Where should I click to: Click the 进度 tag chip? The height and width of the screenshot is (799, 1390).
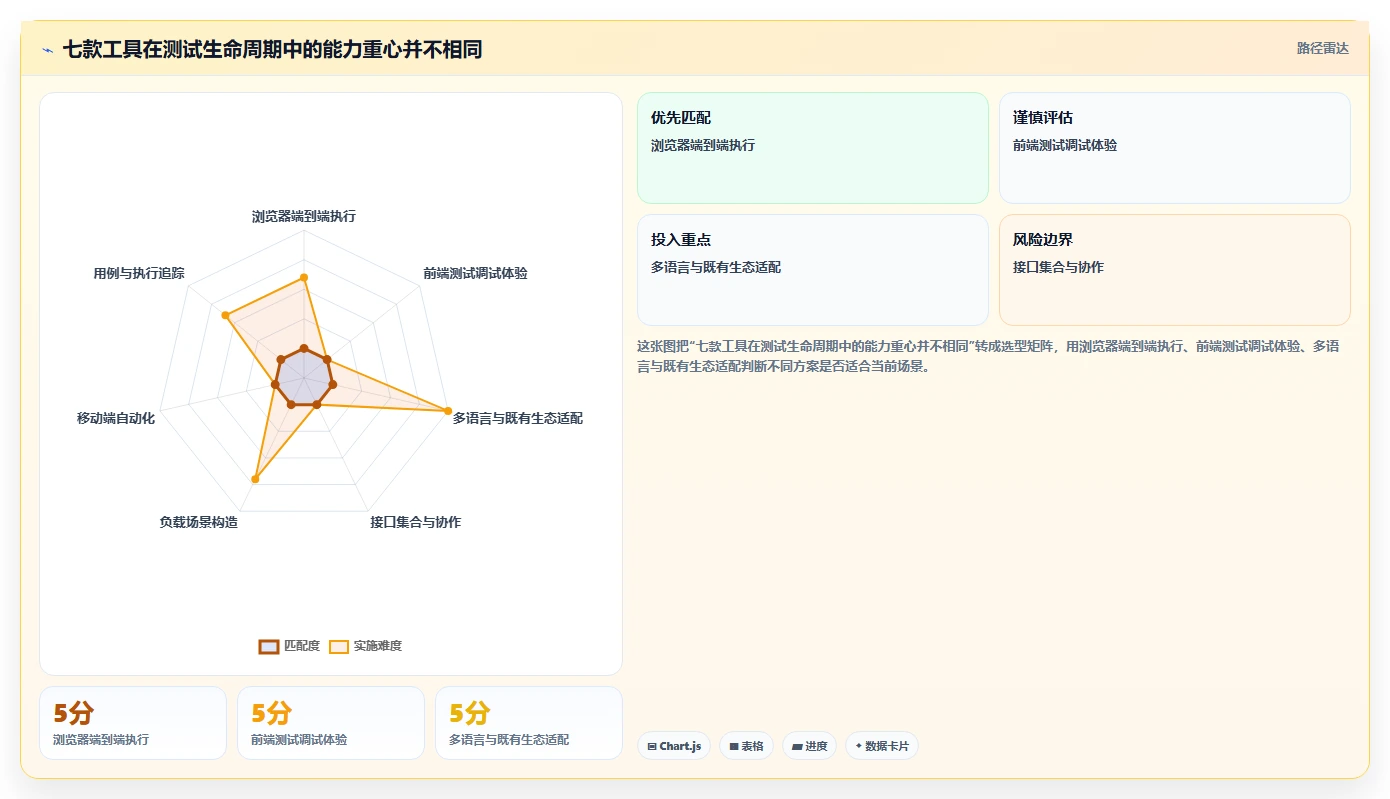(x=809, y=746)
